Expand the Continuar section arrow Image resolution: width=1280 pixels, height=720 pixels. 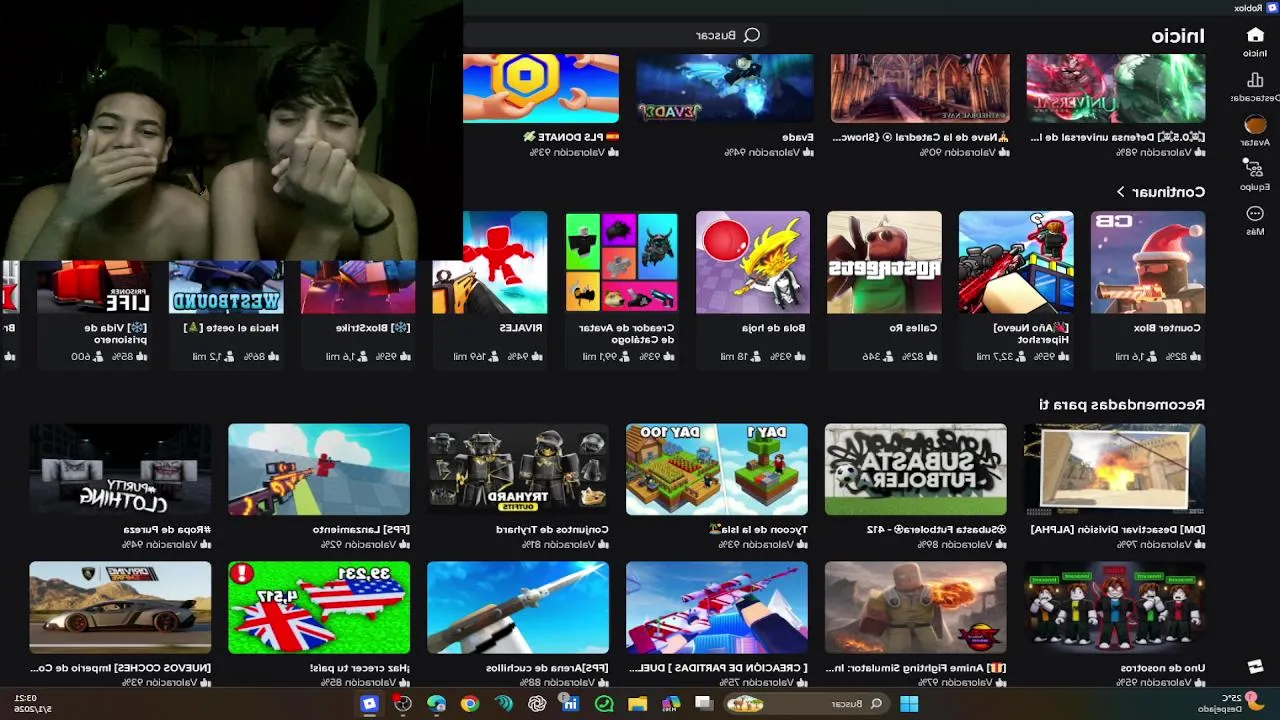[x=1120, y=191]
